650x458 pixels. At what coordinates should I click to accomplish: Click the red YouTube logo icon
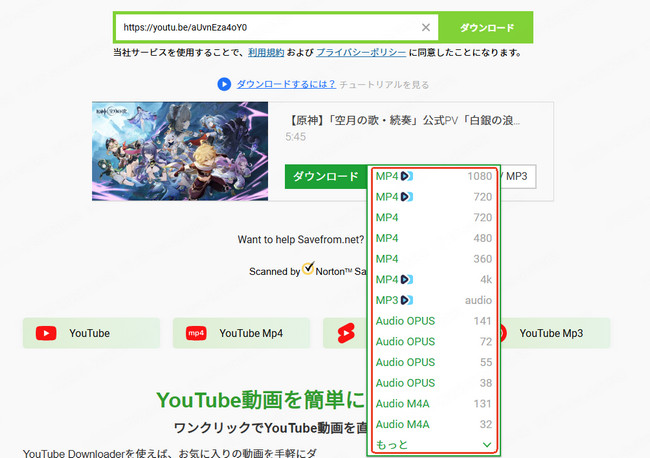46,333
